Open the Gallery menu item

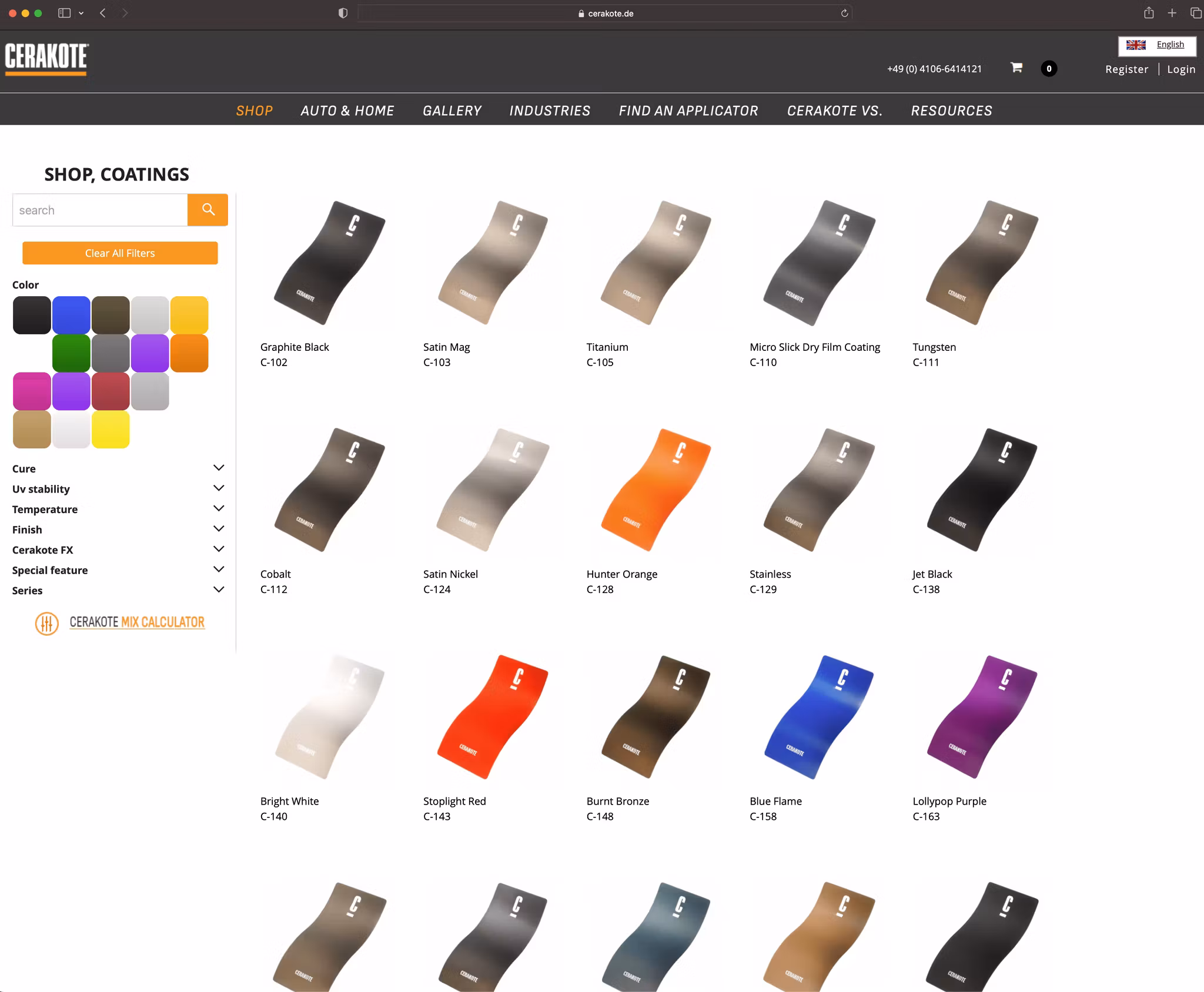451,110
